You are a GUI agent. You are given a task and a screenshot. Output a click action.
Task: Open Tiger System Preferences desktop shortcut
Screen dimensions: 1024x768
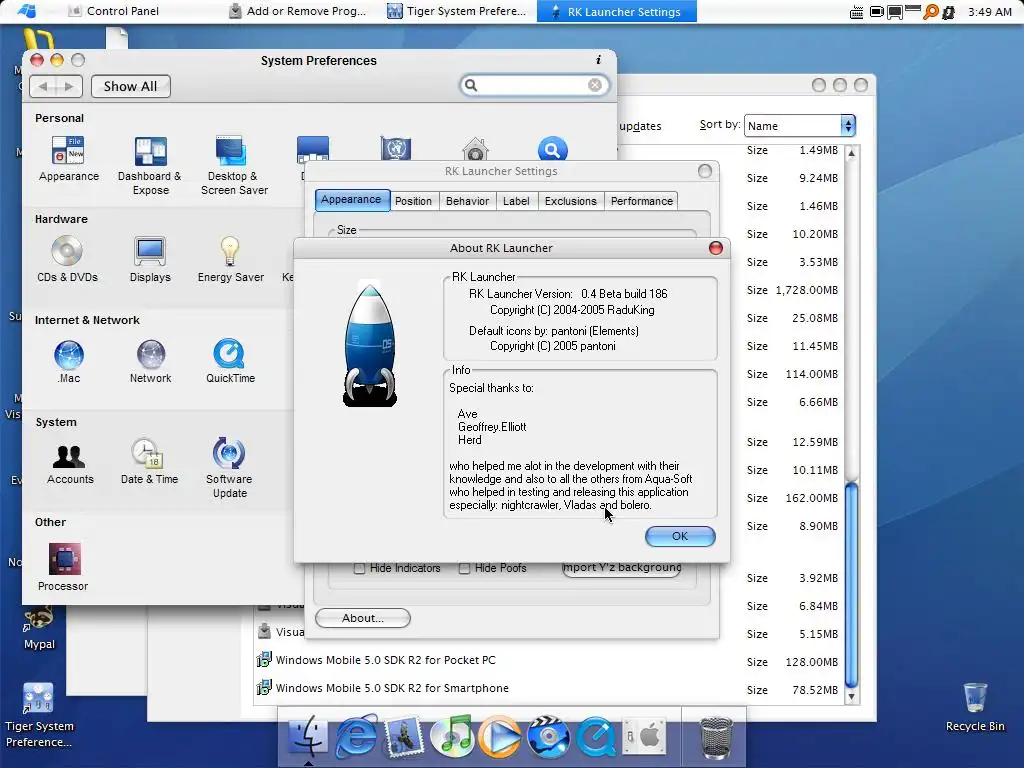[39, 715]
